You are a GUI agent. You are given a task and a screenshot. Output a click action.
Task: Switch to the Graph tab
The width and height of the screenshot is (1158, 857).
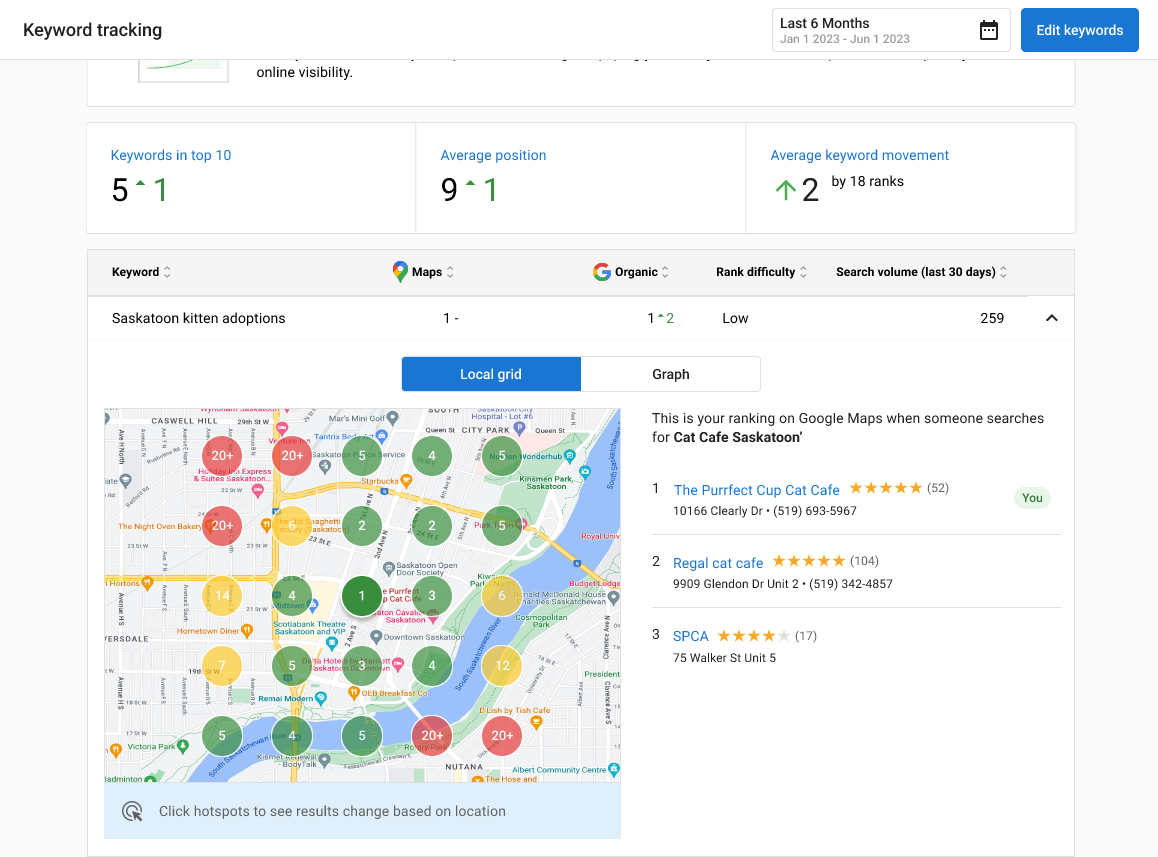[670, 373]
